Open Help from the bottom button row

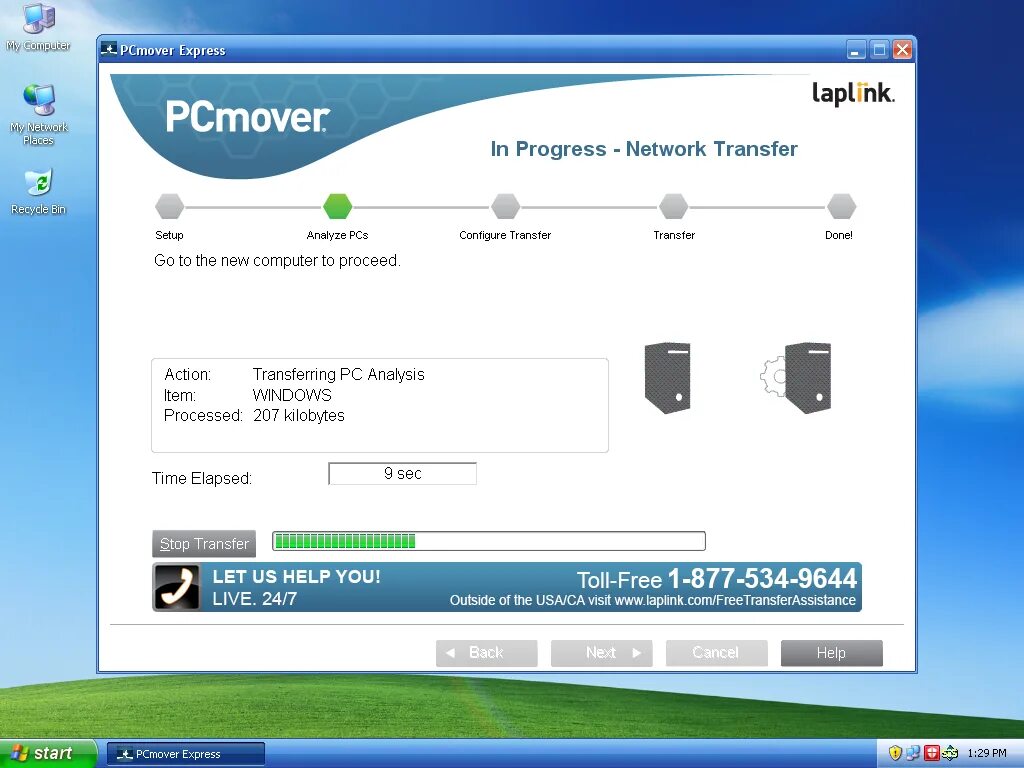point(831,652)
